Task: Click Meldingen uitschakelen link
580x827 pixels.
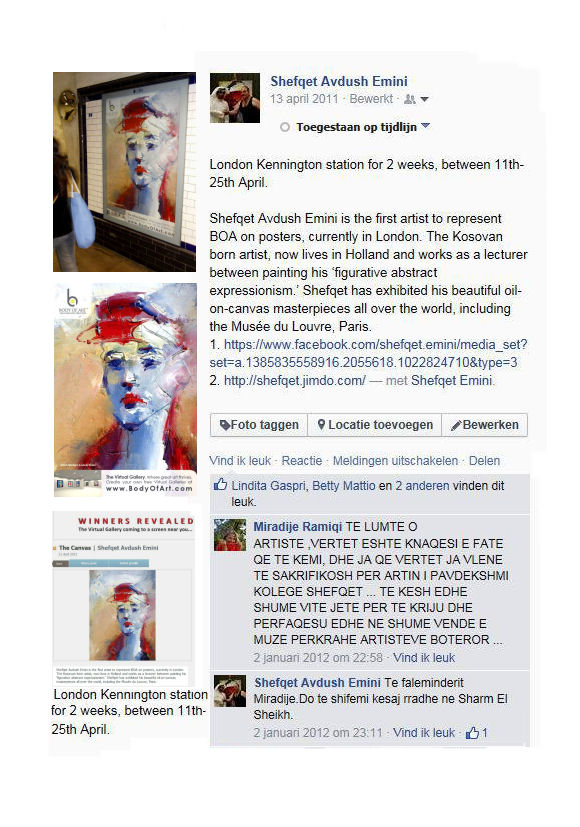Action: (x=395, y=461)
